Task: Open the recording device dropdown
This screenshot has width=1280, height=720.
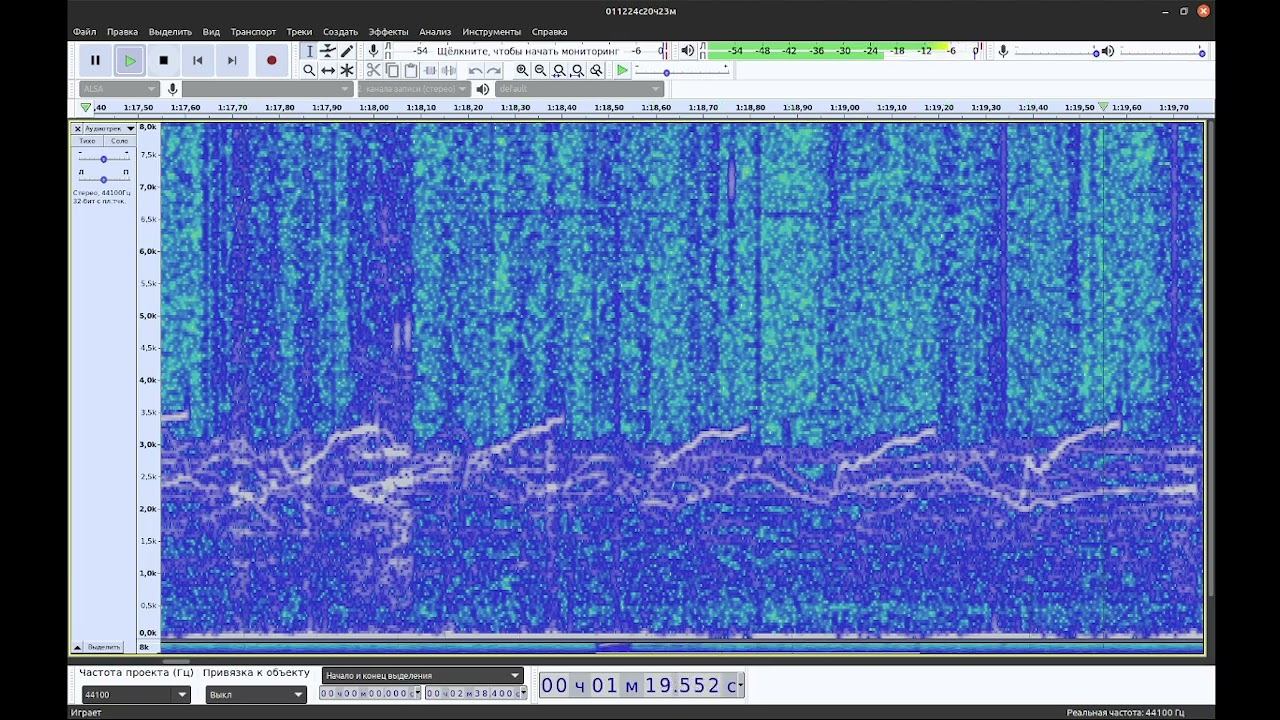Action: click(267, 89)
